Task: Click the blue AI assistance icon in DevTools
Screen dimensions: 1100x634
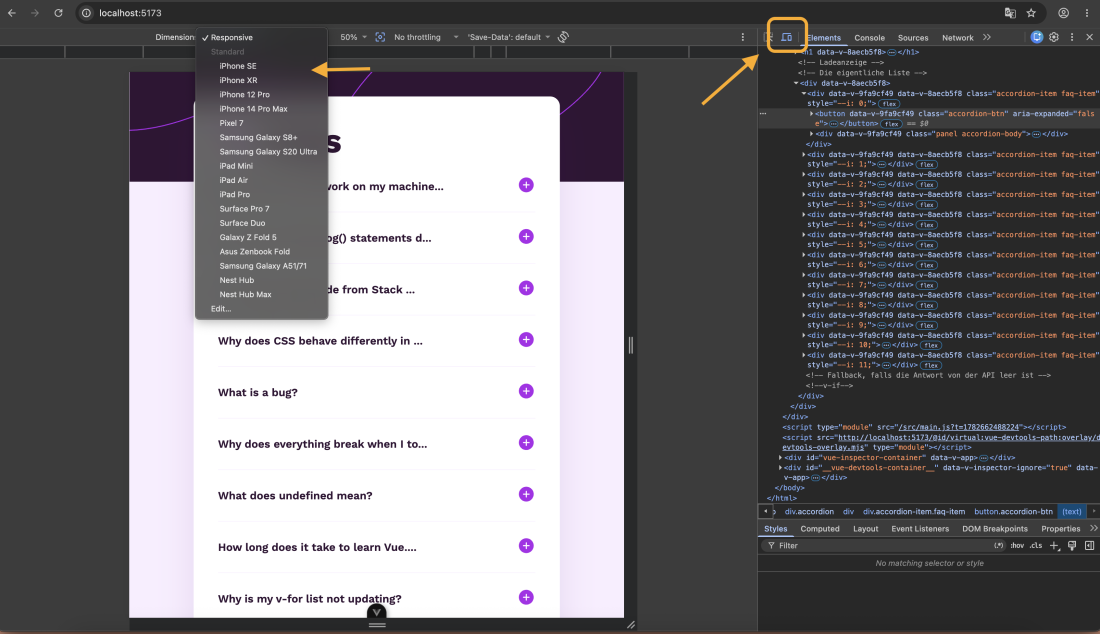Action: click(1036, 37)
